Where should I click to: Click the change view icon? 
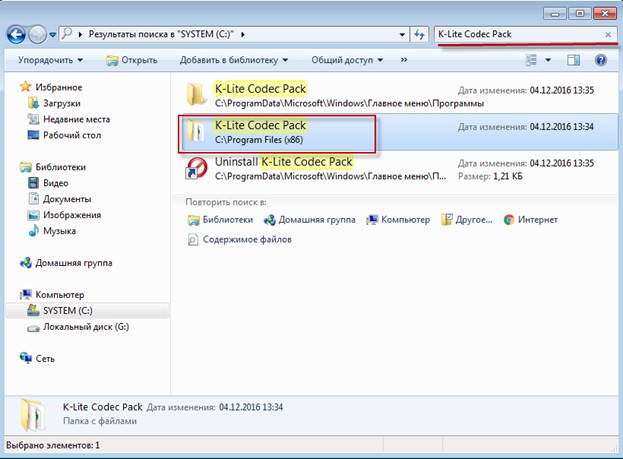point(531,60)
